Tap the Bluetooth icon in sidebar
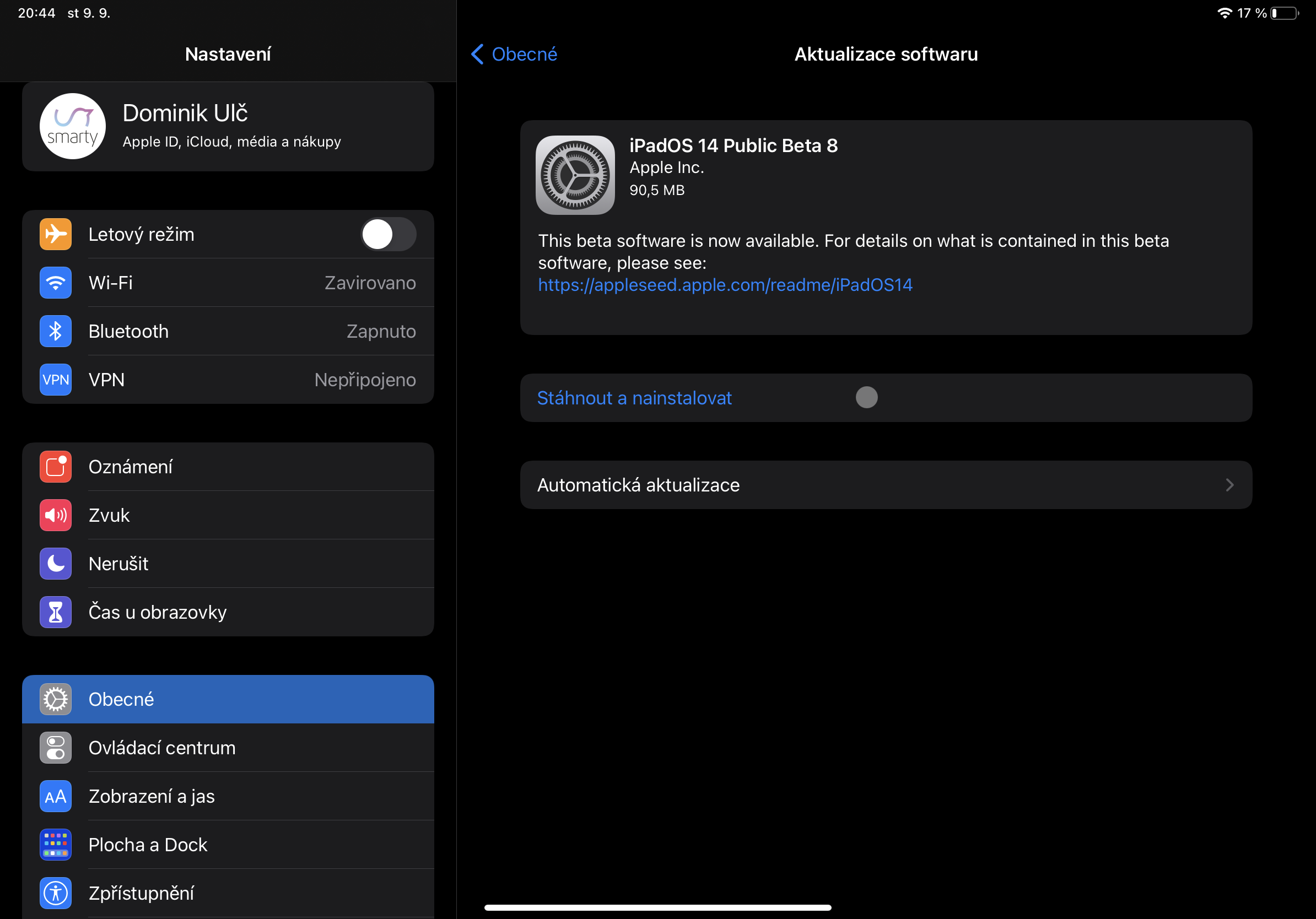Screen dimensions: 1316x919 point(56,331)
